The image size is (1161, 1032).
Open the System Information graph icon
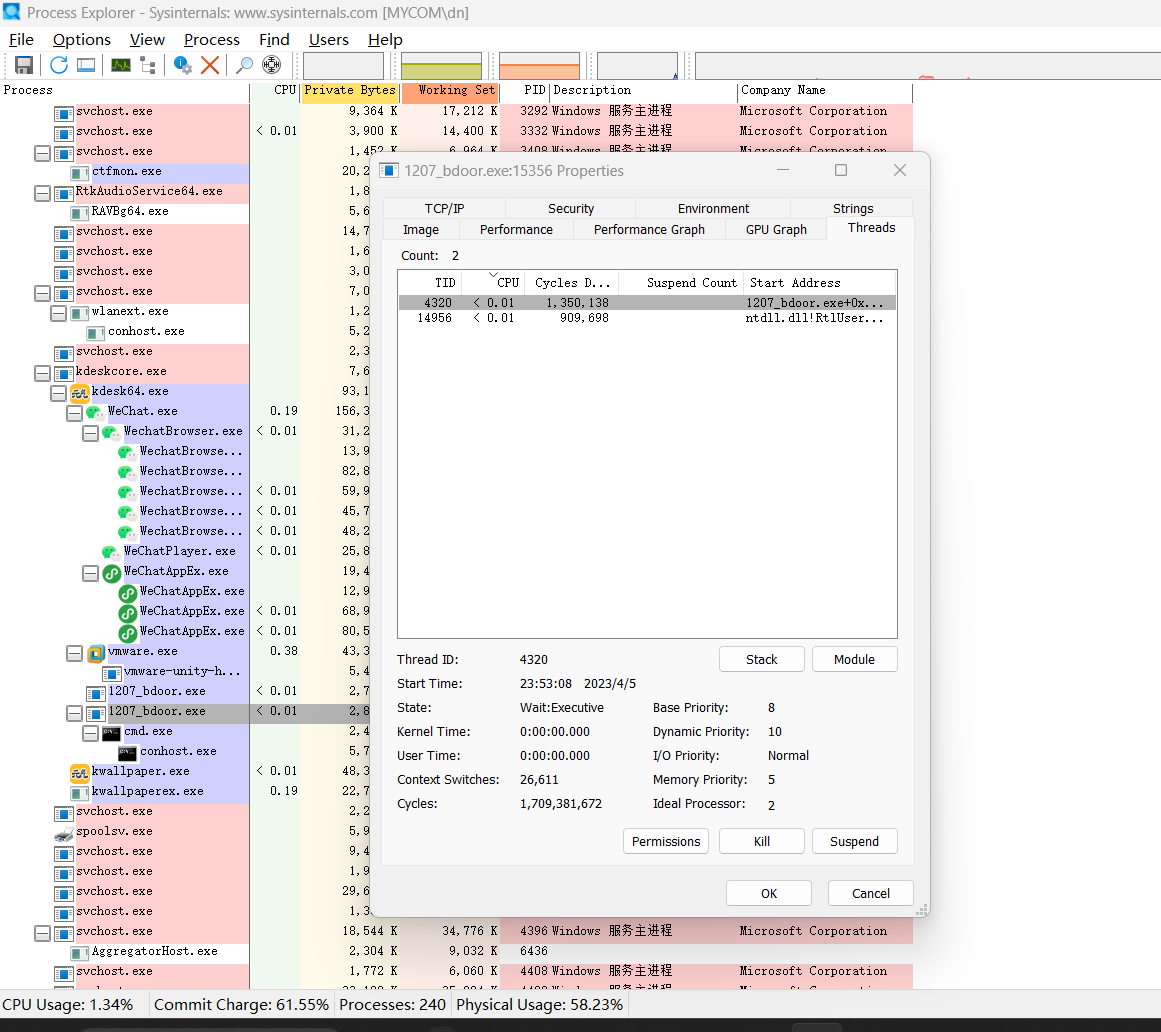[x=121, y=65]
